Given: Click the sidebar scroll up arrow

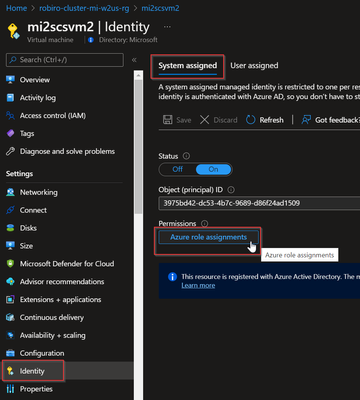Looking at the screenshot, I should [x=138, y=75].
